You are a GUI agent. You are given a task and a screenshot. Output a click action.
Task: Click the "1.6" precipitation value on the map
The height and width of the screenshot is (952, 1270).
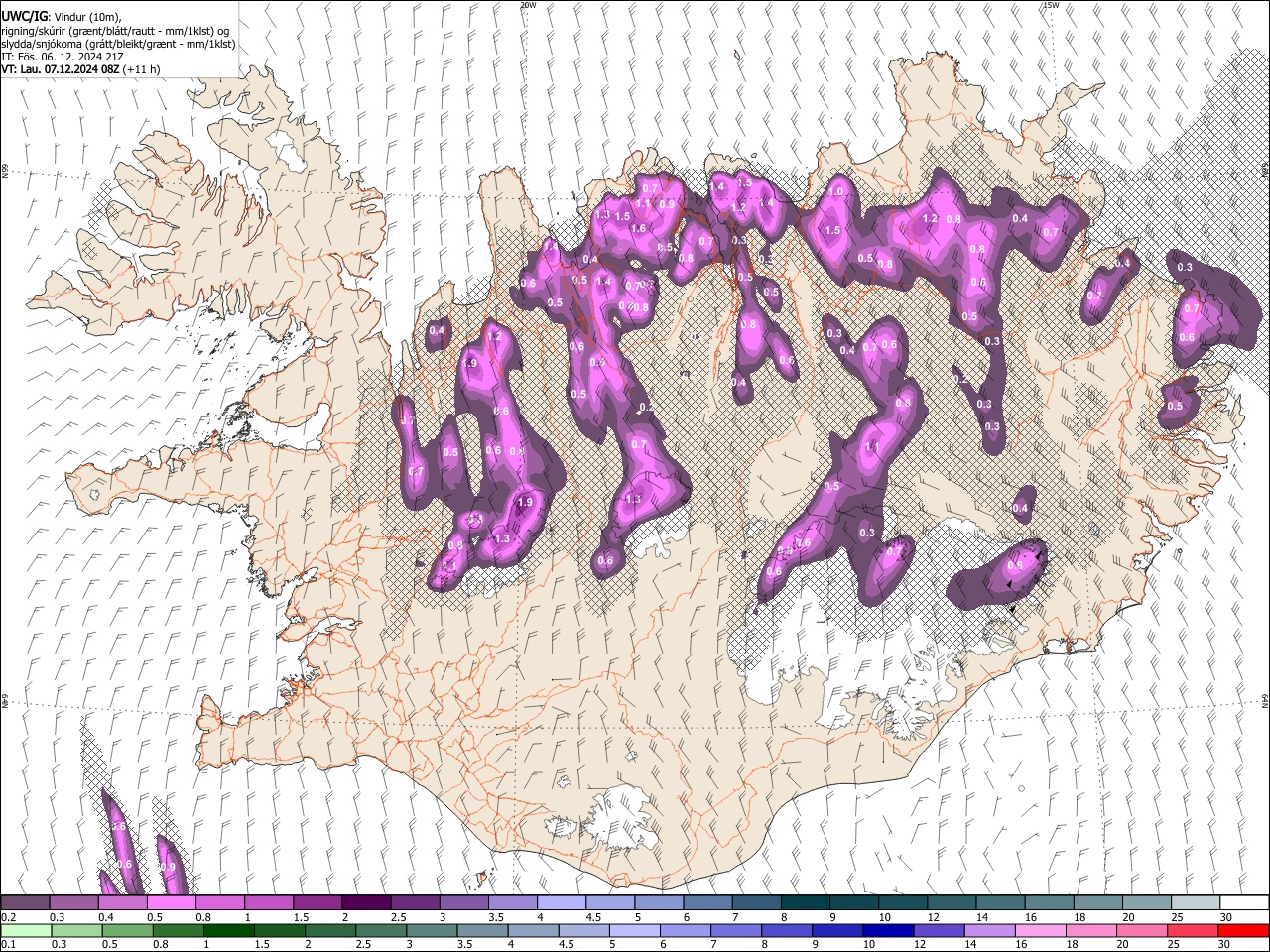click(638, 228)
